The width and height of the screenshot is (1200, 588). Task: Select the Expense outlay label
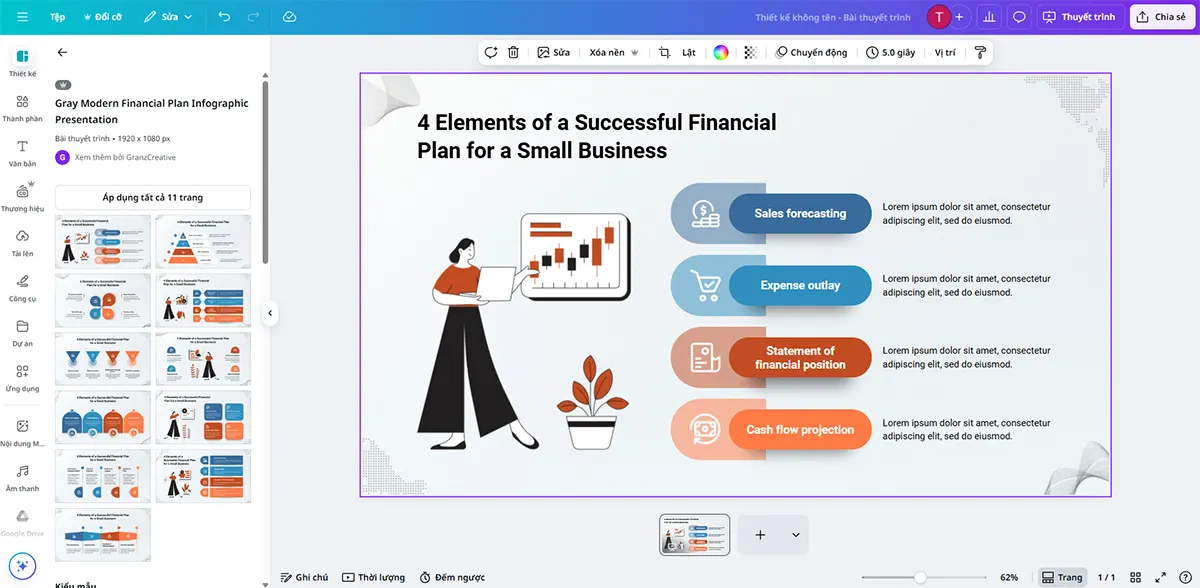click(800, 285)
